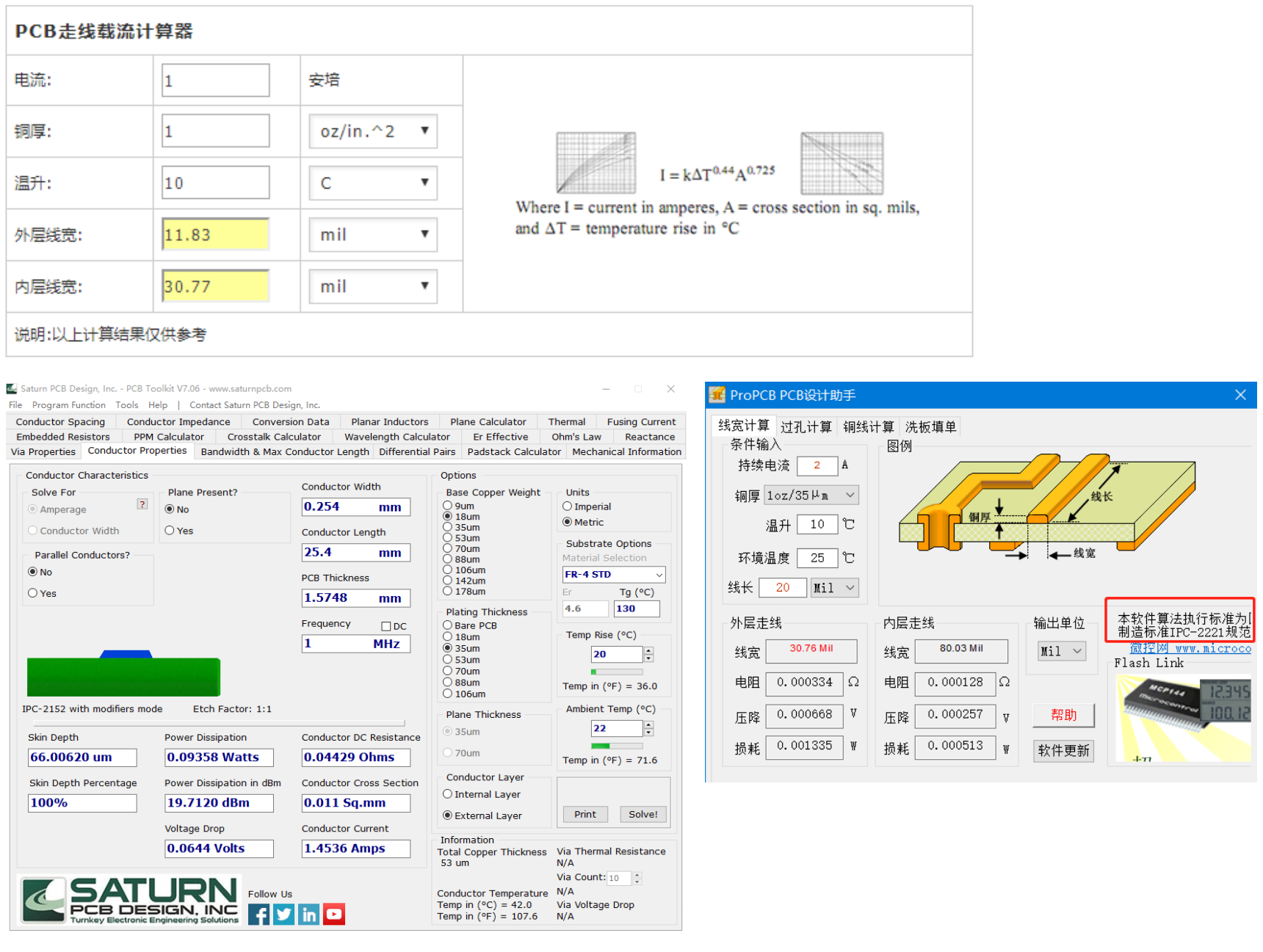Image resolution: width=1263 pixels, height=952 pixels.
Task: Open Saturn PCB's Twitter icon link
Action: [283, 914]
